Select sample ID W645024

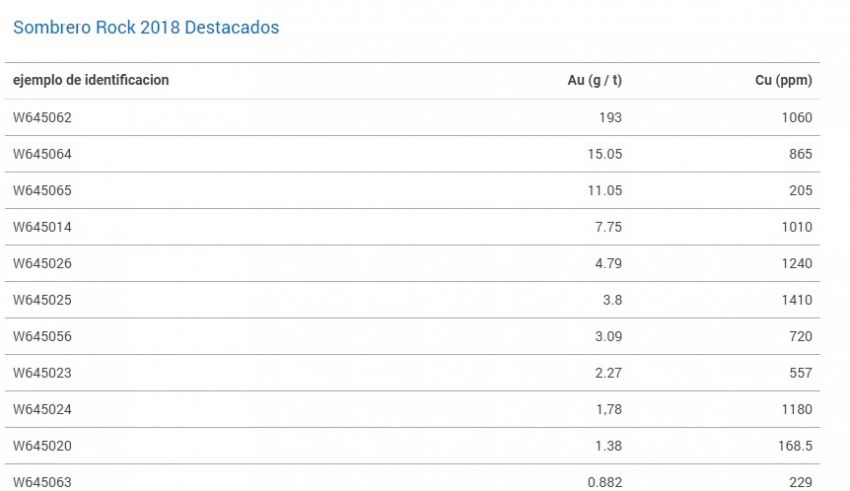click(x=42, y=409)
